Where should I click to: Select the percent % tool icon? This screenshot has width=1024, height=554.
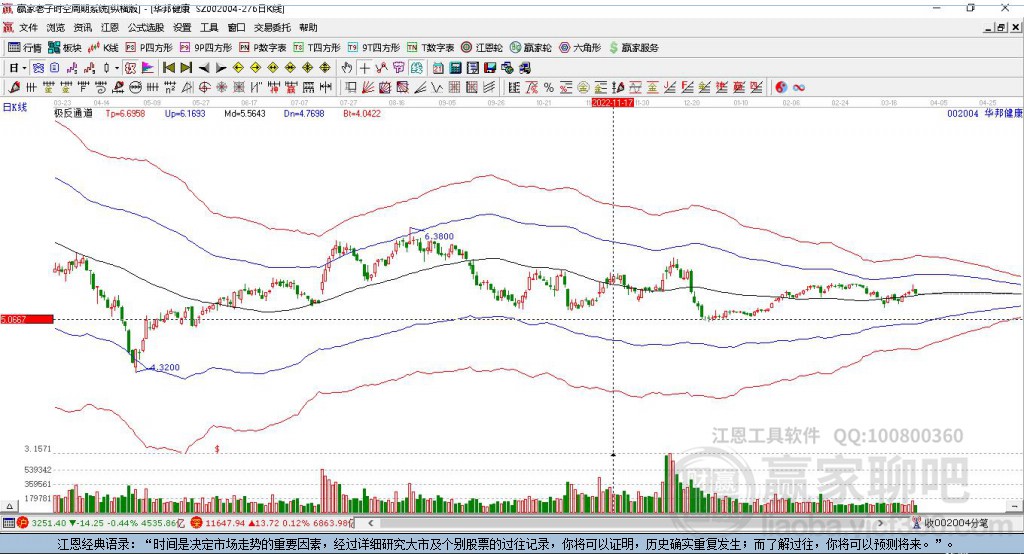pyautogui.click(x=549, y=87)
